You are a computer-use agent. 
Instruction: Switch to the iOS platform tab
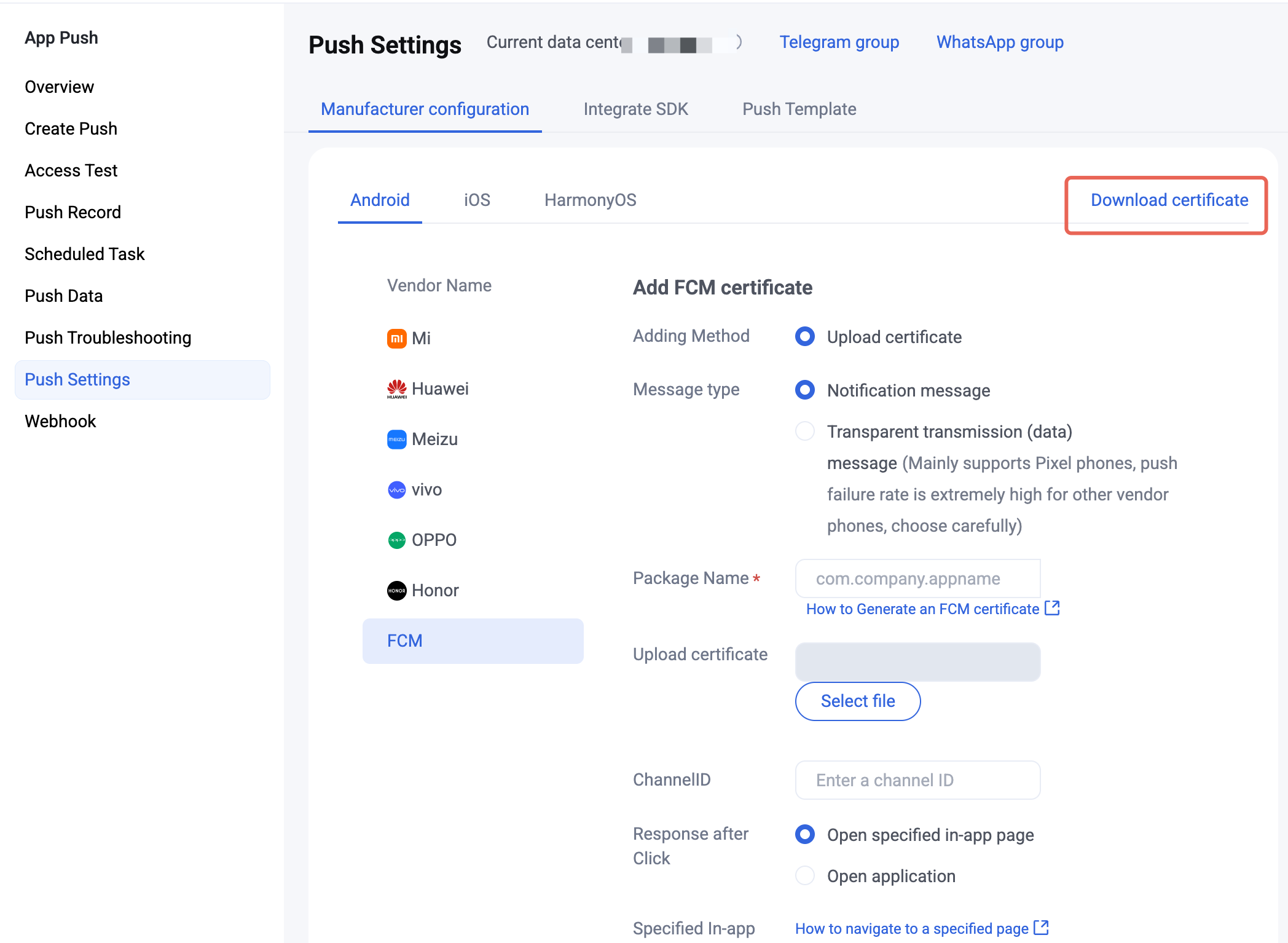point(477,200)
